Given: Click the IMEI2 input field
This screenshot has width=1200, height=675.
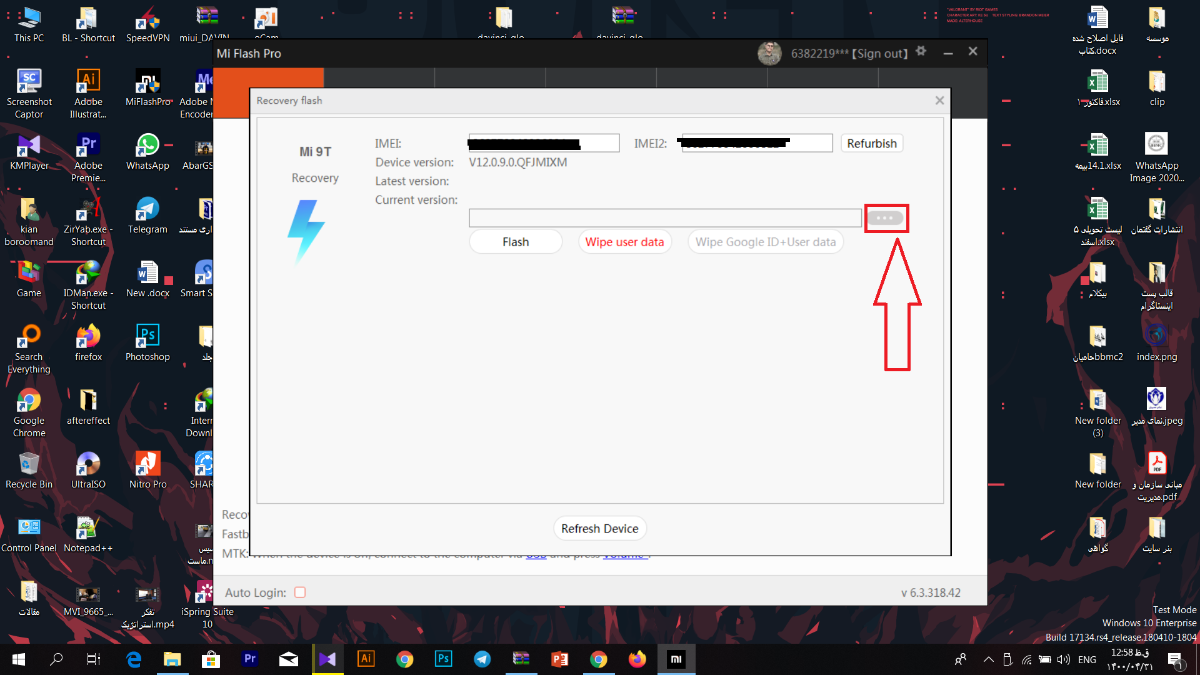Looking at the screenshot, I should point(757,143).
